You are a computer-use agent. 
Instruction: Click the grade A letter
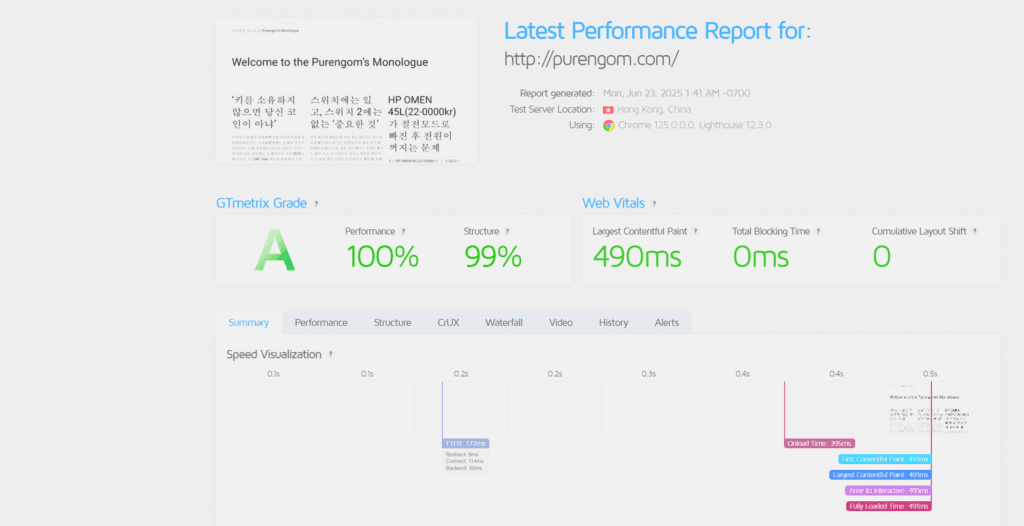(275, 252)
